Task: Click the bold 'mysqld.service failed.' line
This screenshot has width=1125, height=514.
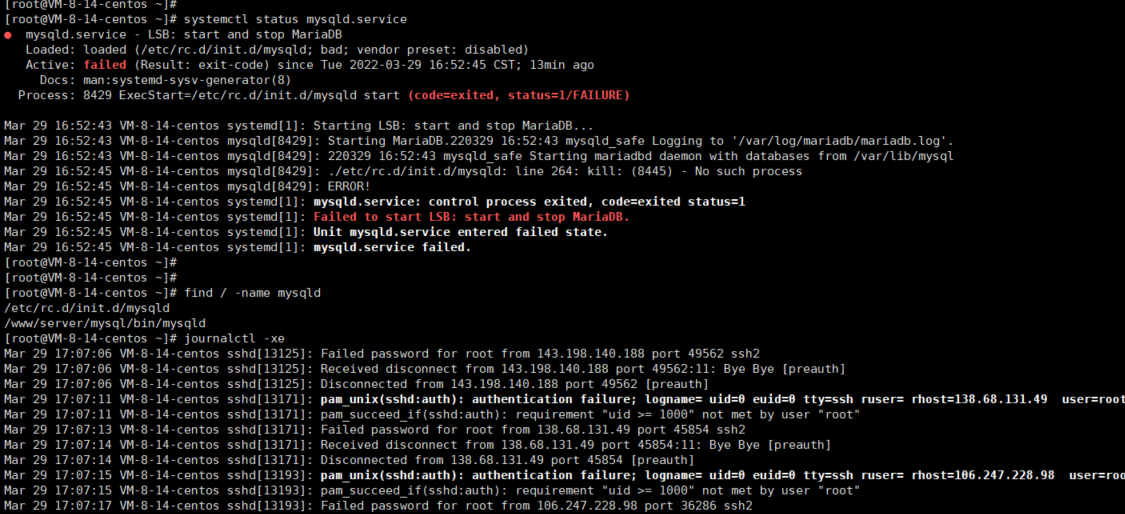Action: (392, 247)
